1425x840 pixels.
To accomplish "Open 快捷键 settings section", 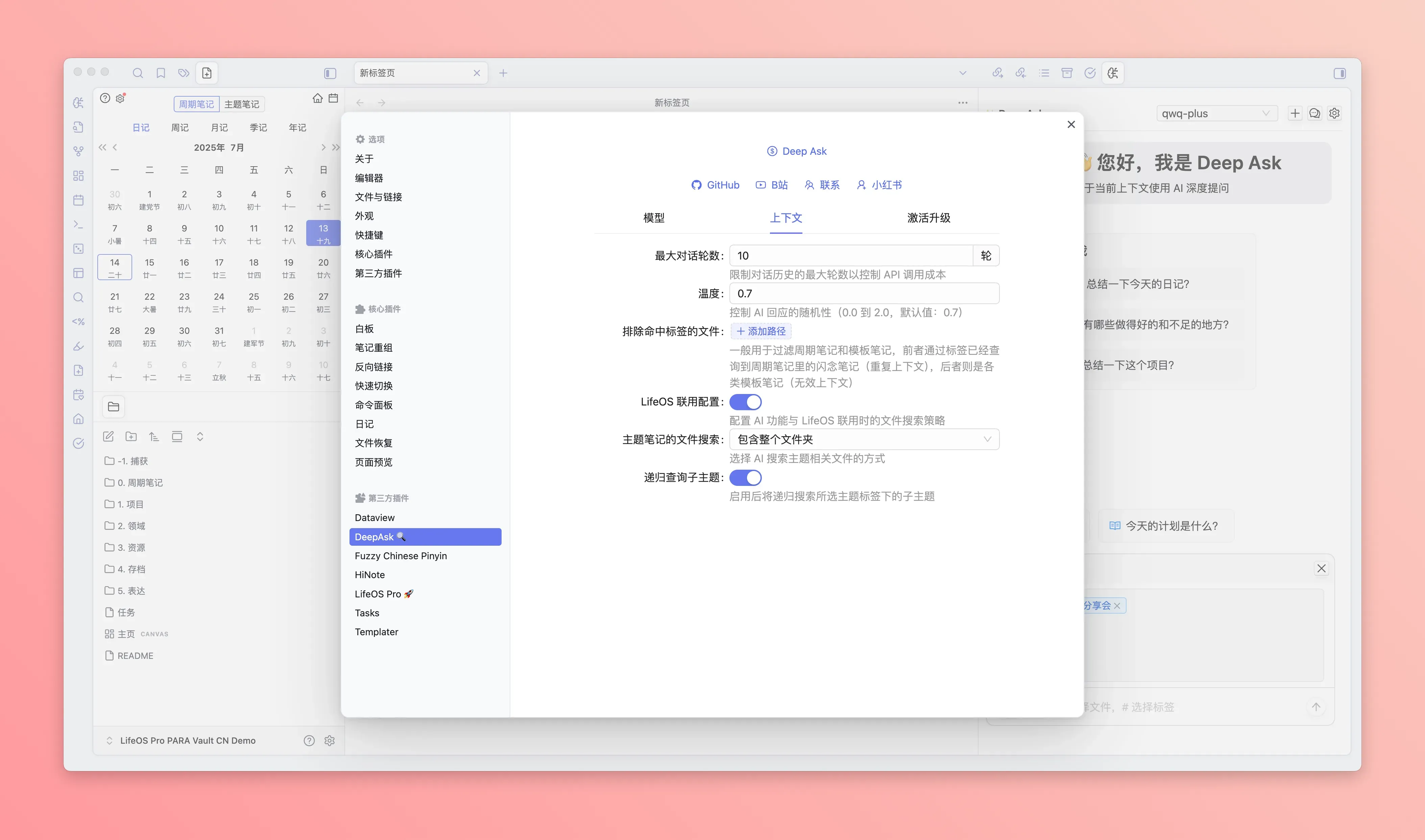I will click(x=369, y=236).
